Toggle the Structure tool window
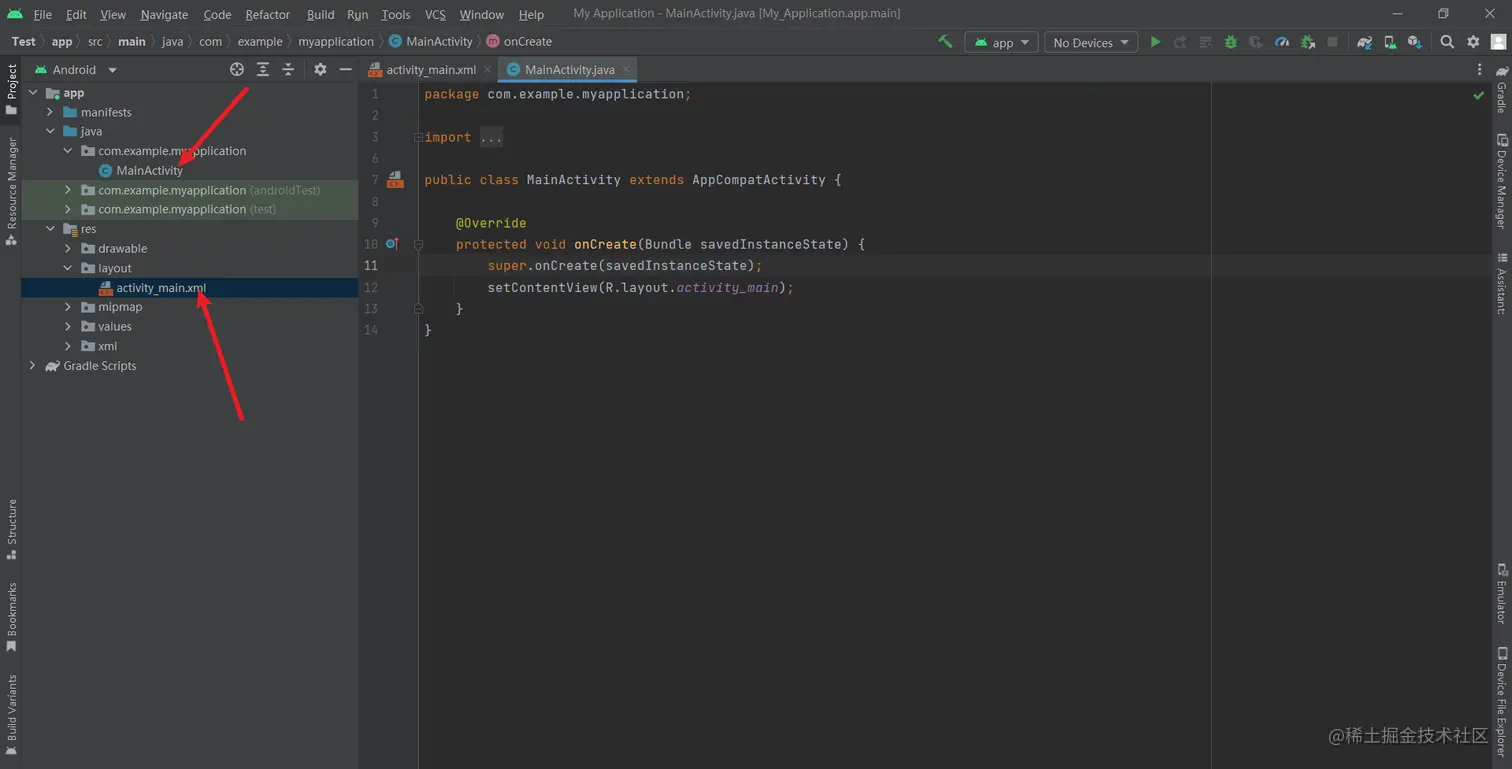This screenshot has width=1512, height=769. click(11, 529)
